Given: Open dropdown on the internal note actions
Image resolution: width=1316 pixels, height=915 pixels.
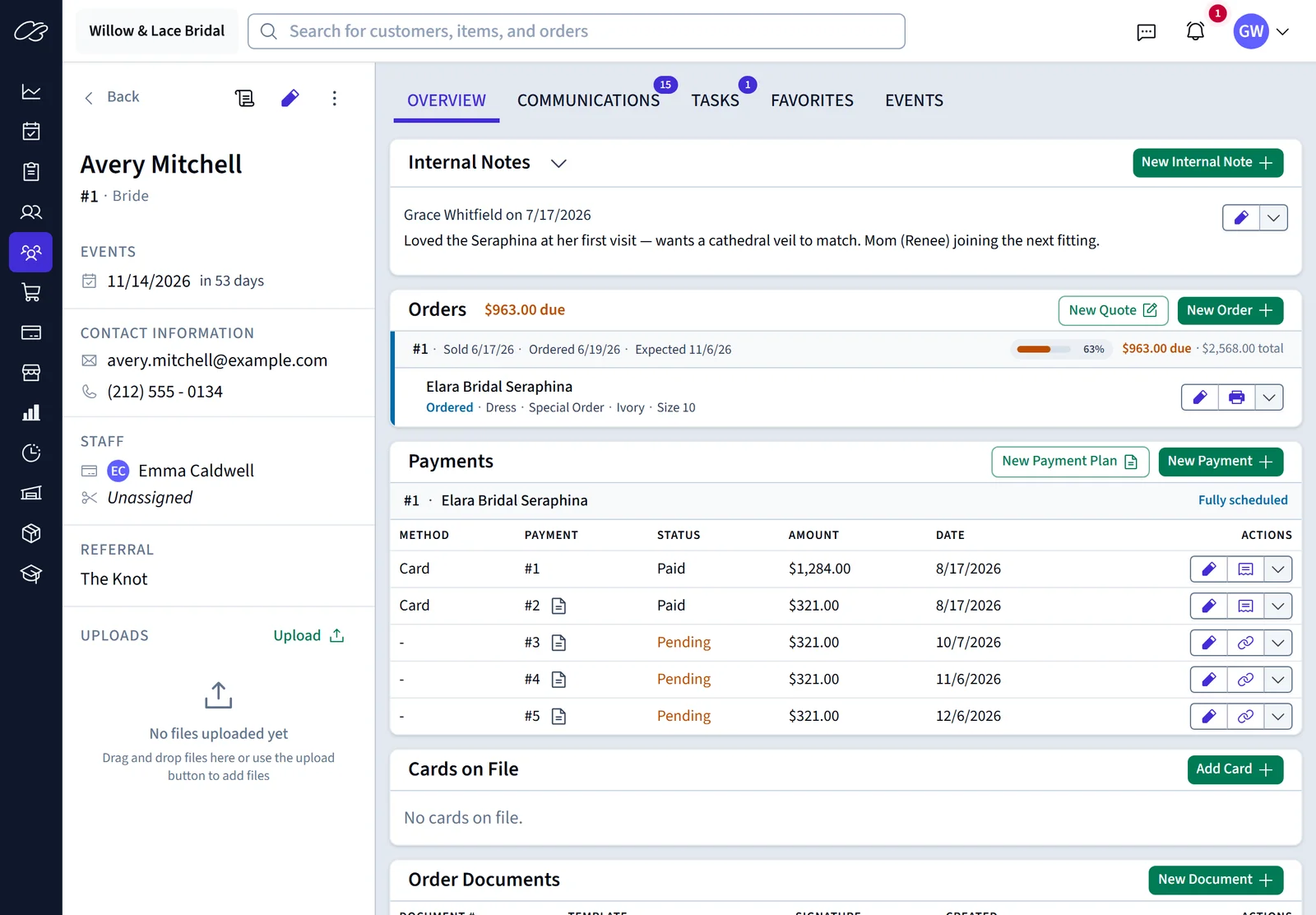Looking at the screenshot, I should [x=1273, y=218].
